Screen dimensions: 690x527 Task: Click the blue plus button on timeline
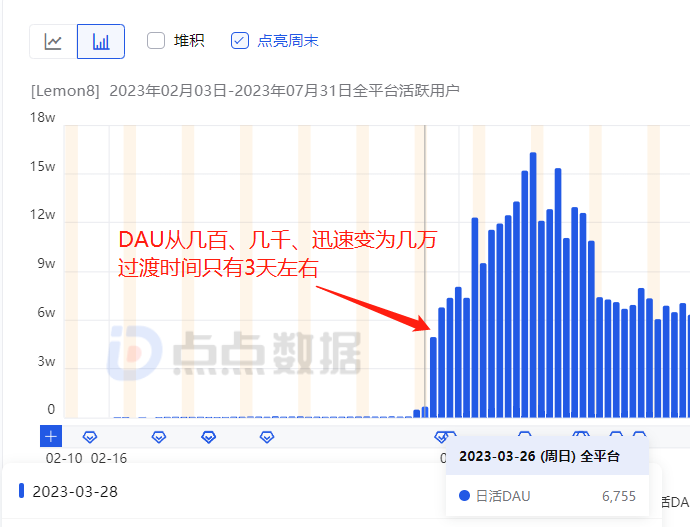pyautogui.click(x=51, y=436)
